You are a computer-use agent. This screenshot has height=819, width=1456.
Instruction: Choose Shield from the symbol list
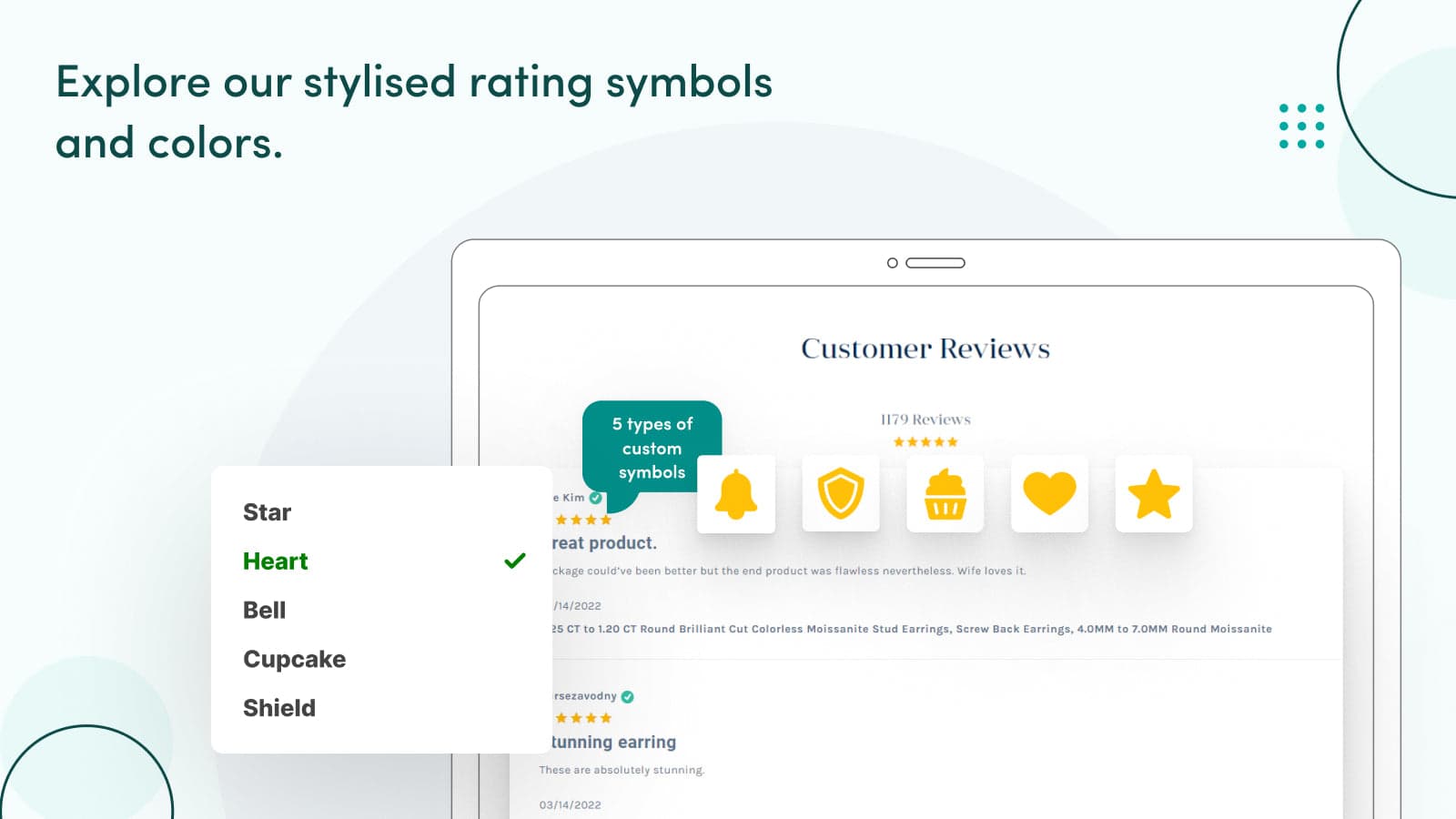[279, 708]
